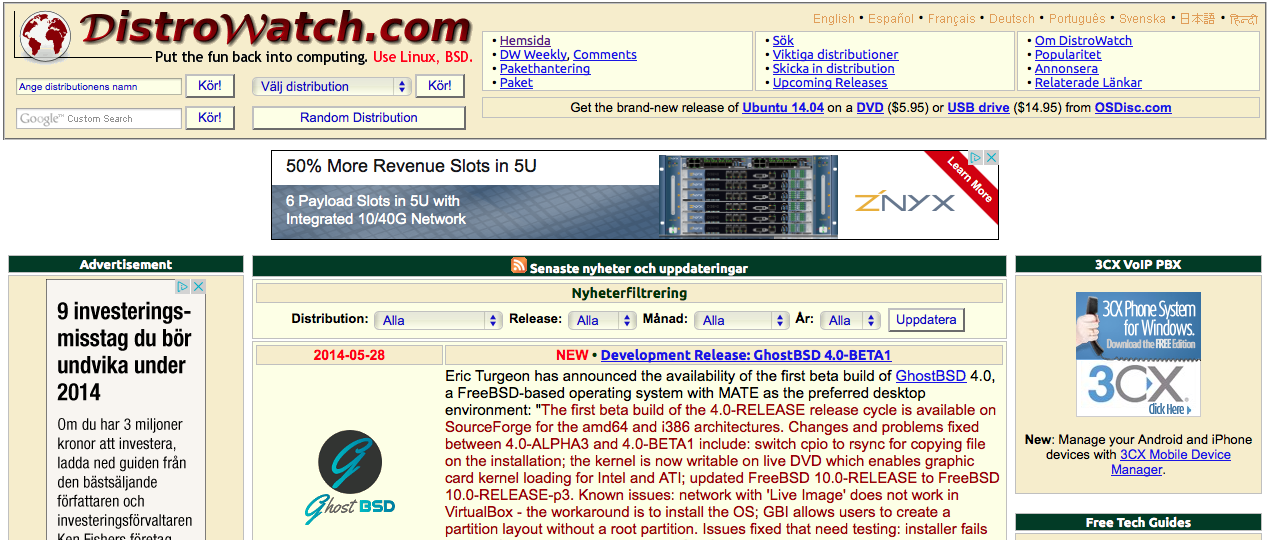Switch language to Japanese (日本語)

coord(1197,19)
